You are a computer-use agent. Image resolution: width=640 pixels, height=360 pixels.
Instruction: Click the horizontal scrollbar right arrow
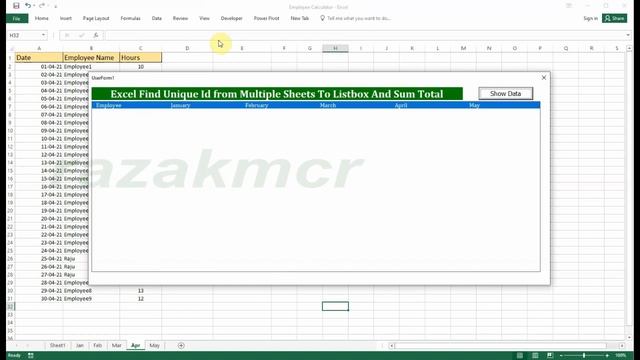pyautogui.click(x=622, y=346)
